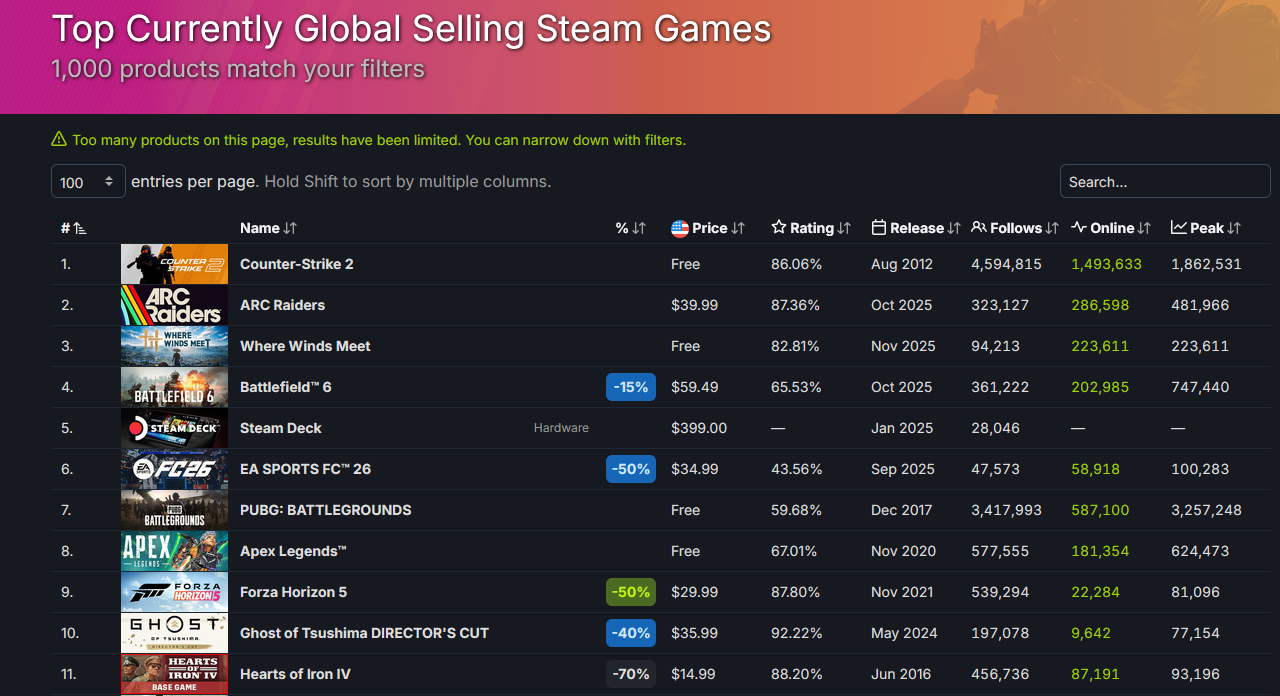Viewport: 1280px width, 696px height.
Task: Click follows value 539,294
Action: coord(1000,592)
